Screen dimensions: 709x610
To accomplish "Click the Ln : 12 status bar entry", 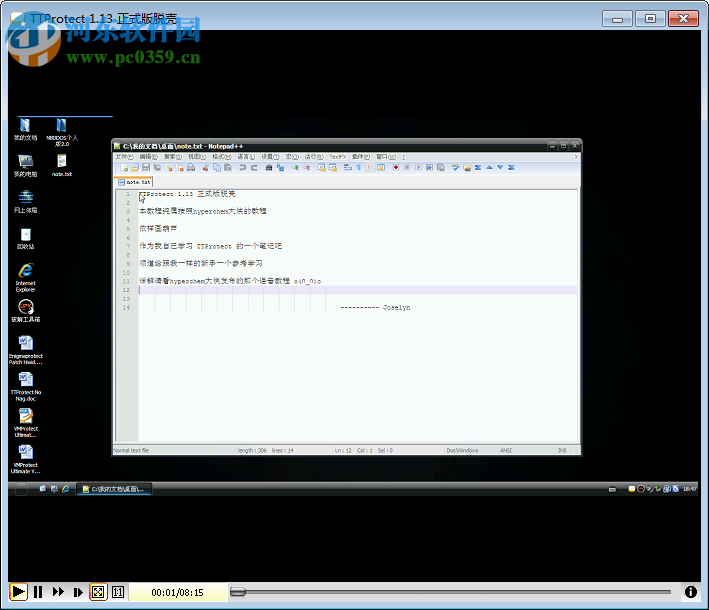I will (343, 450).
